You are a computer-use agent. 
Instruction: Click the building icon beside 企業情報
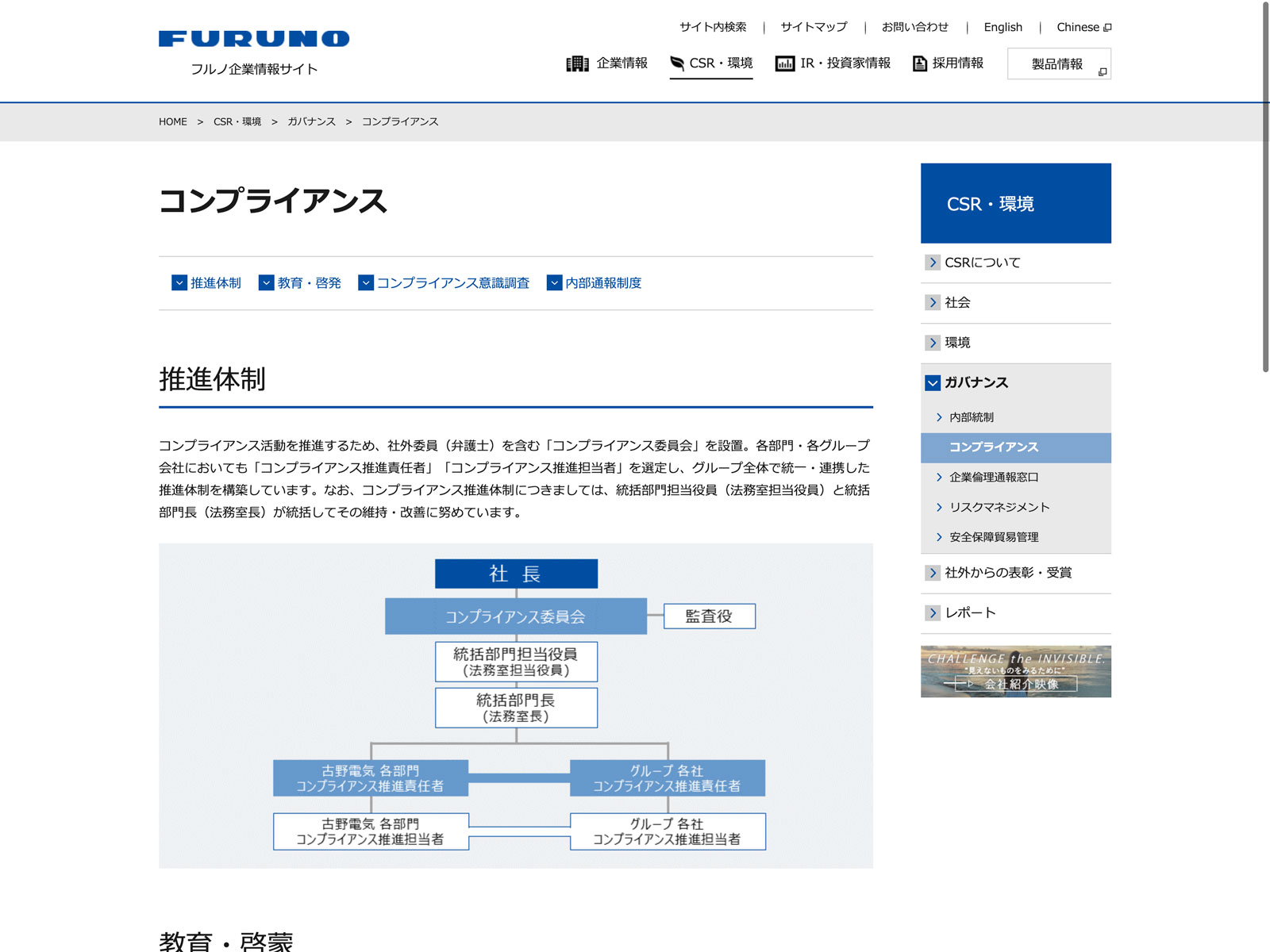577,63
